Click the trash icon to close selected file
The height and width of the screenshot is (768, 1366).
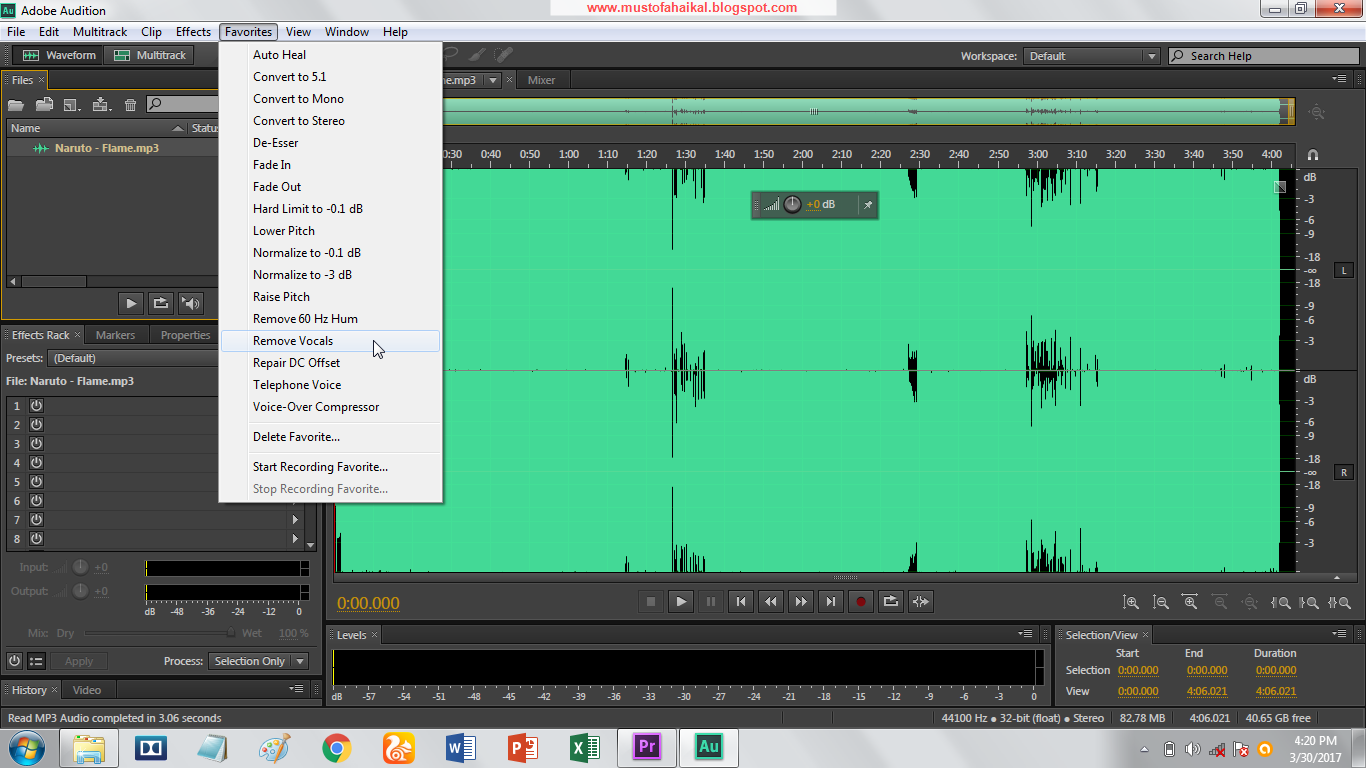click(130, 104)
